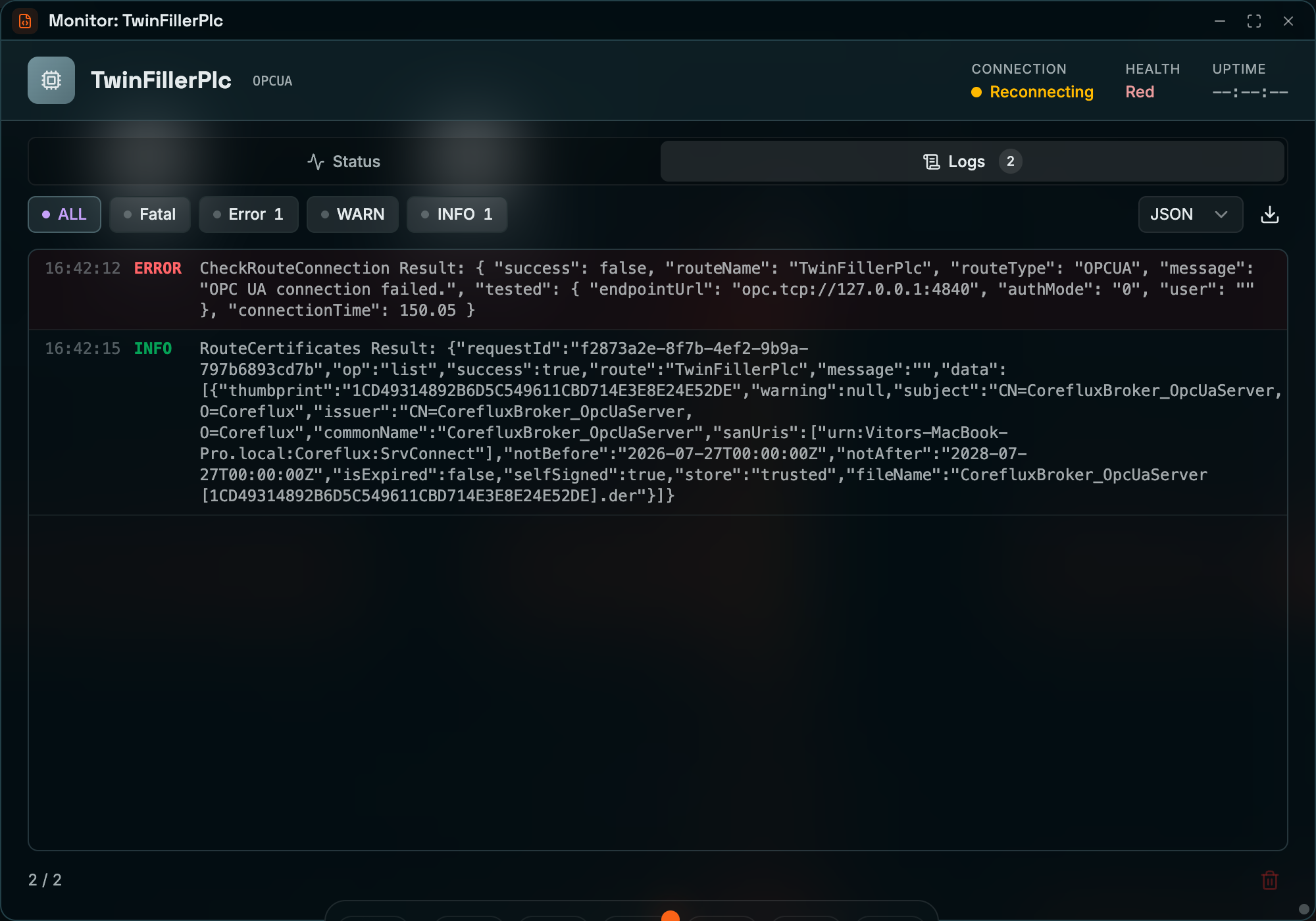Viewport: 1316px width, 921px height.
Task: Click the OPCUA route type label
Action: pyautogui.click(x=272, y=81)
